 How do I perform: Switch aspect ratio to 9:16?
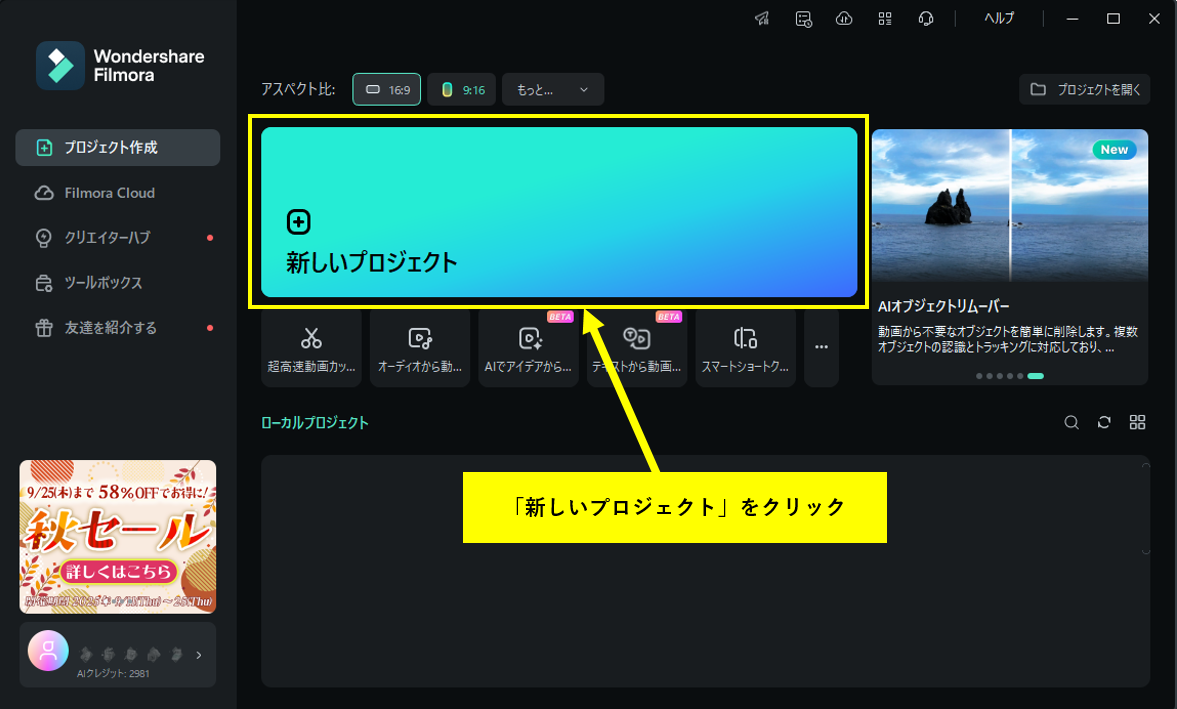(x=461, y=89)
